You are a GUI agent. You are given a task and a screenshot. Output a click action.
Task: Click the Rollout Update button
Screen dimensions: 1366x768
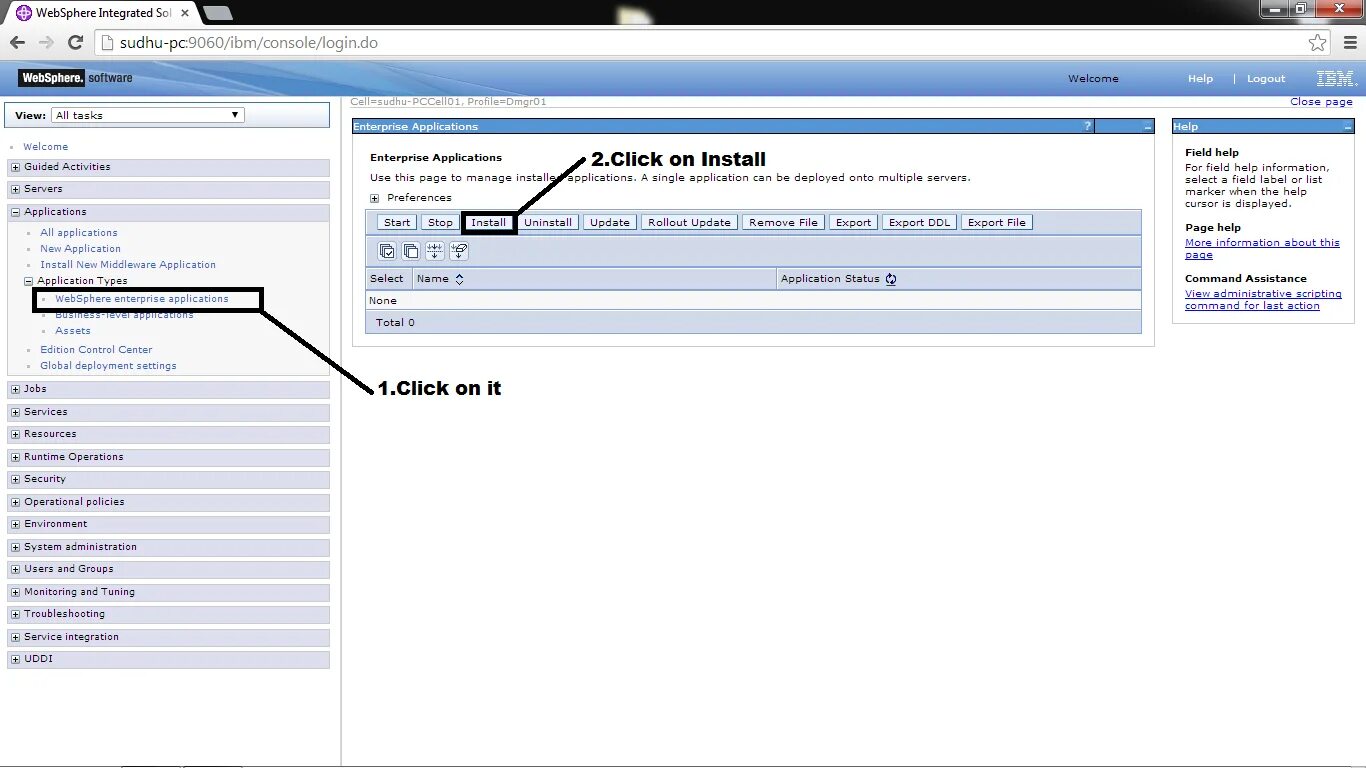[689, 223]
